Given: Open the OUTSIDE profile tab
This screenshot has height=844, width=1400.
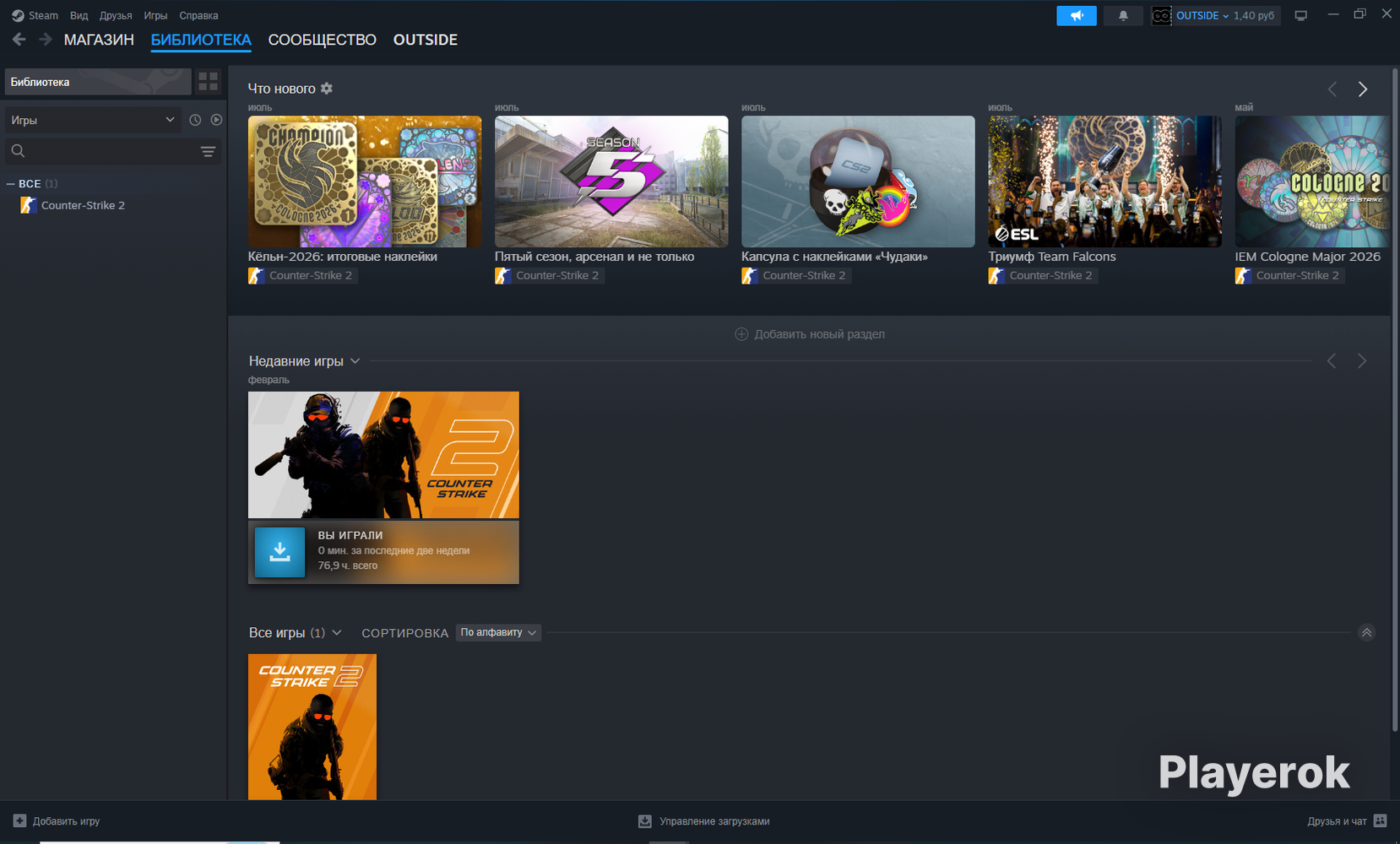Looking at the screenshot, I should click(x=426, y=40).
